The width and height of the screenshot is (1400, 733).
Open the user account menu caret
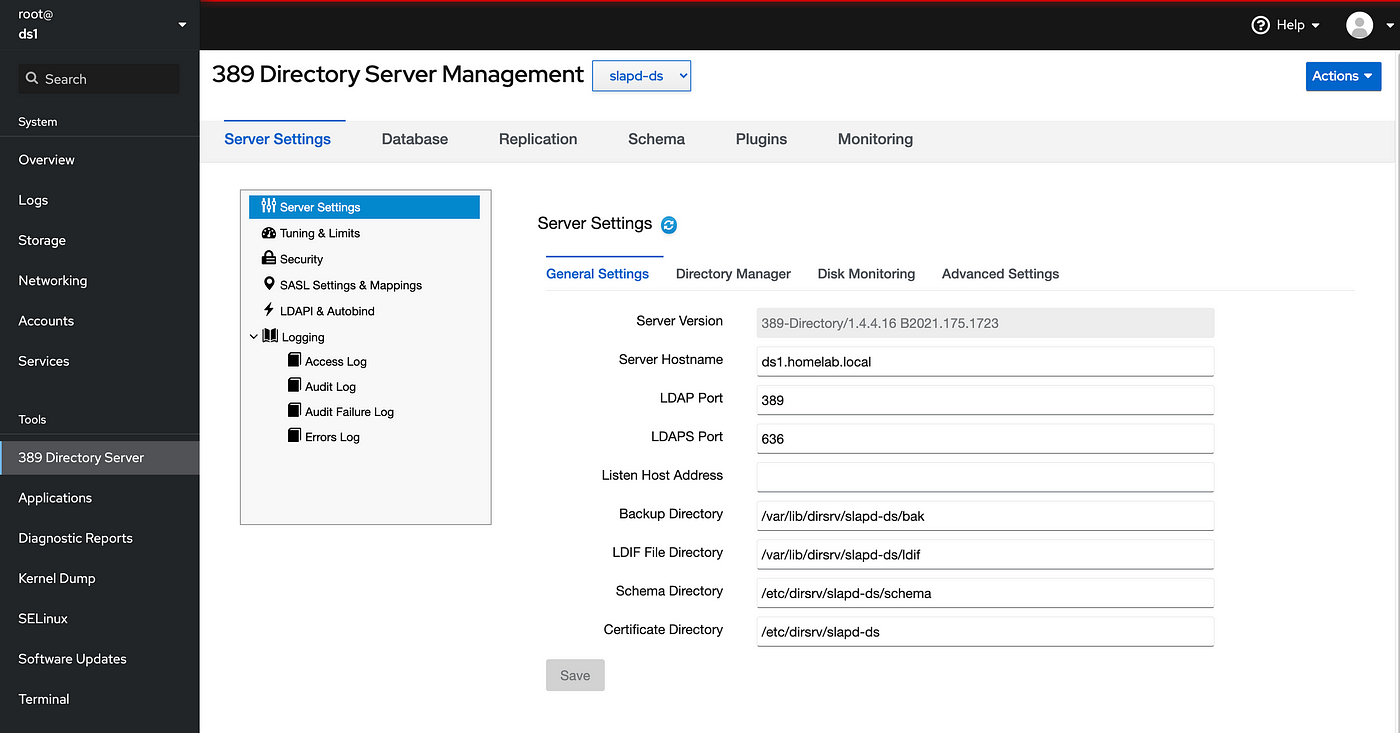tap(1390, 27)
